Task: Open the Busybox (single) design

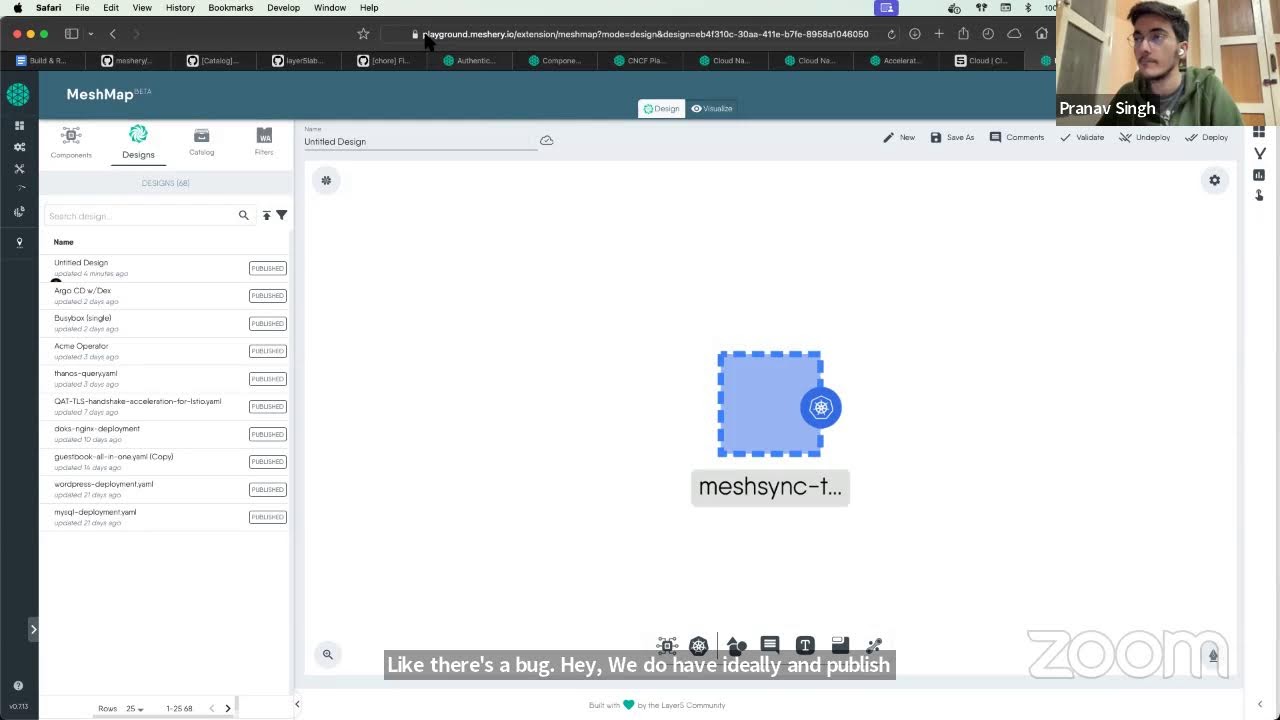Action: pyautogui.click(x=165, y=323)
